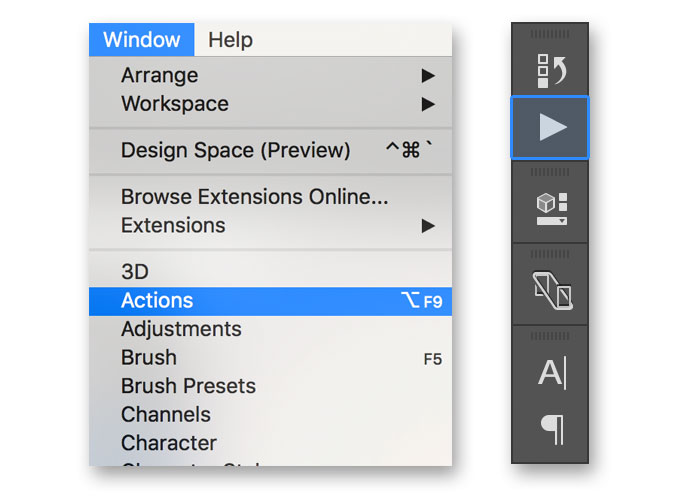680x500 pixels.
Task: Open the Paragraph panel icon
Action: [552, 429]
